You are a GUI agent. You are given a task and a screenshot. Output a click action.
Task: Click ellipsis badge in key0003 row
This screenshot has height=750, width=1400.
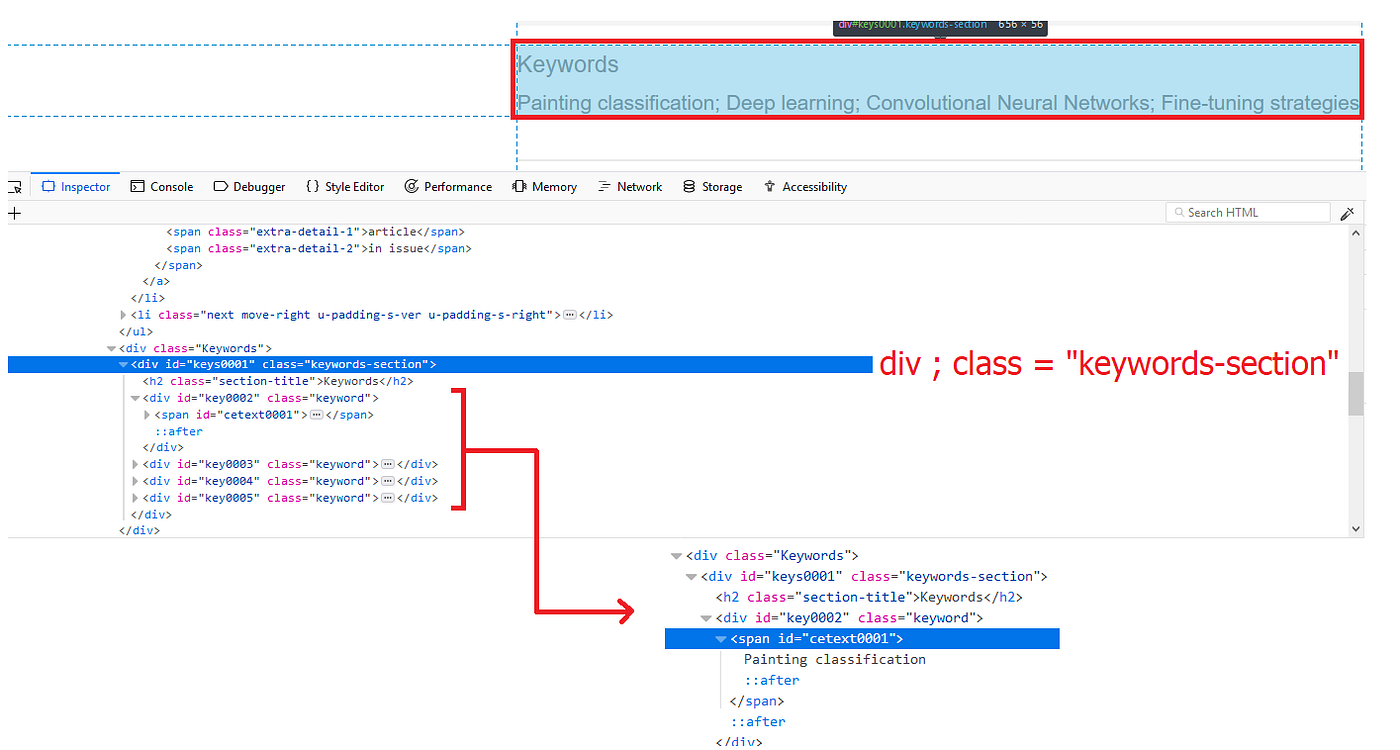pos(388,464)
